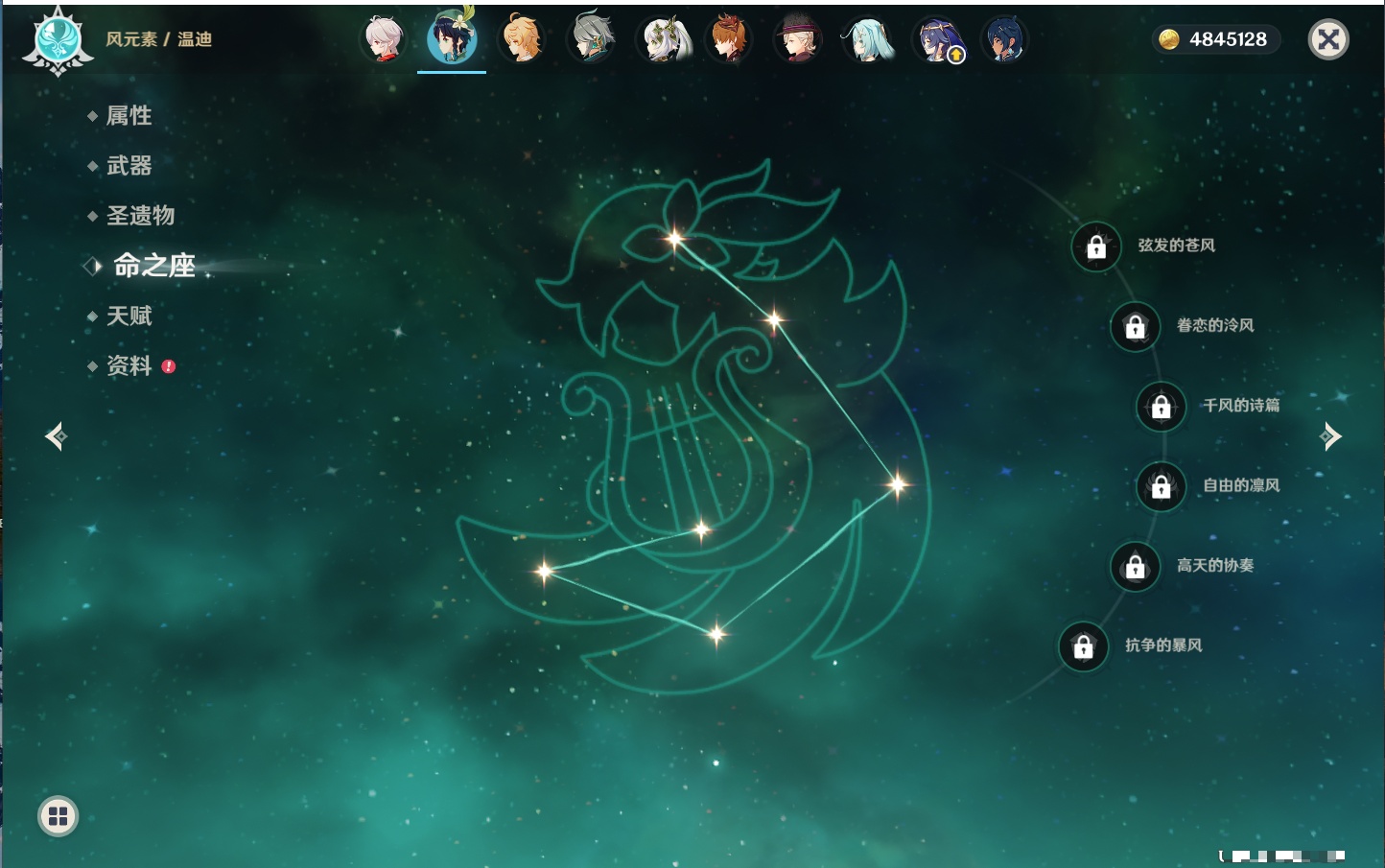
Task: Go to previous character with left arrow
Action: tap(56, 436)
